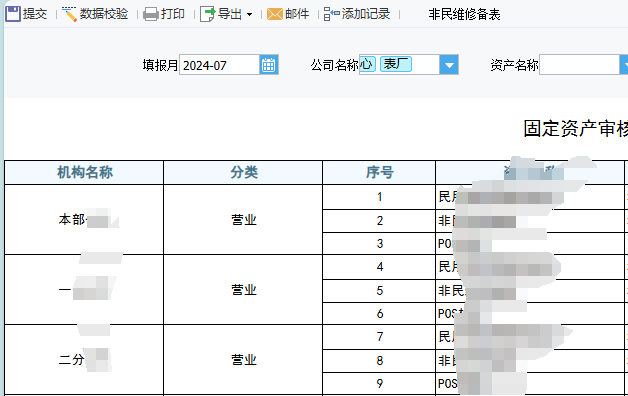
Task: Open the 资产名称 dropdown
Action: [x=624, y=65]
